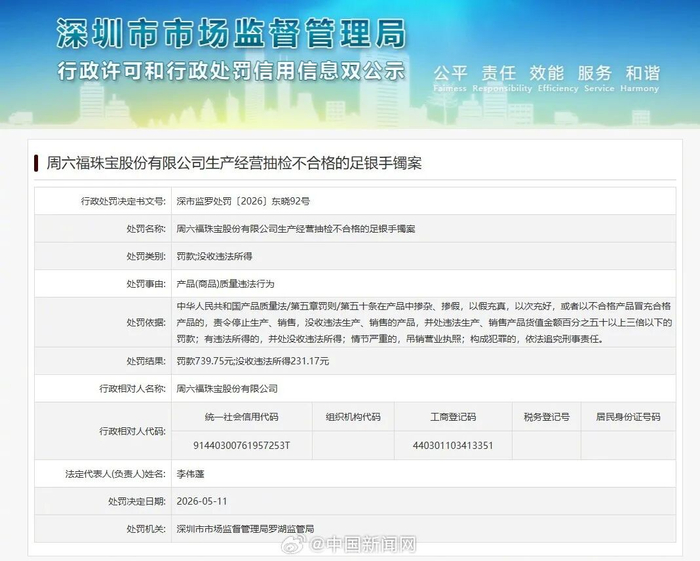This screenshot has width=700, height=561.
Task: Click the slogan word 责任 Responsibility
Action: point(502,79)
